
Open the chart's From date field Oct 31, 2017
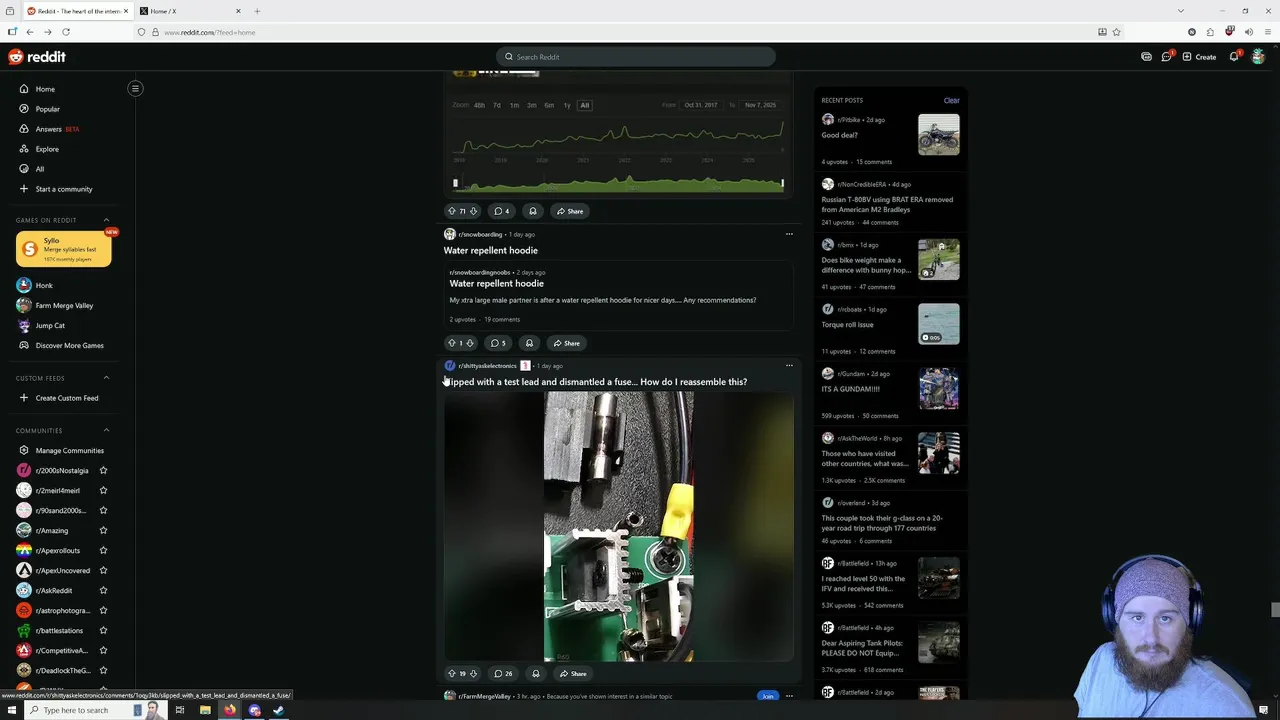click(x=699, y=105)
